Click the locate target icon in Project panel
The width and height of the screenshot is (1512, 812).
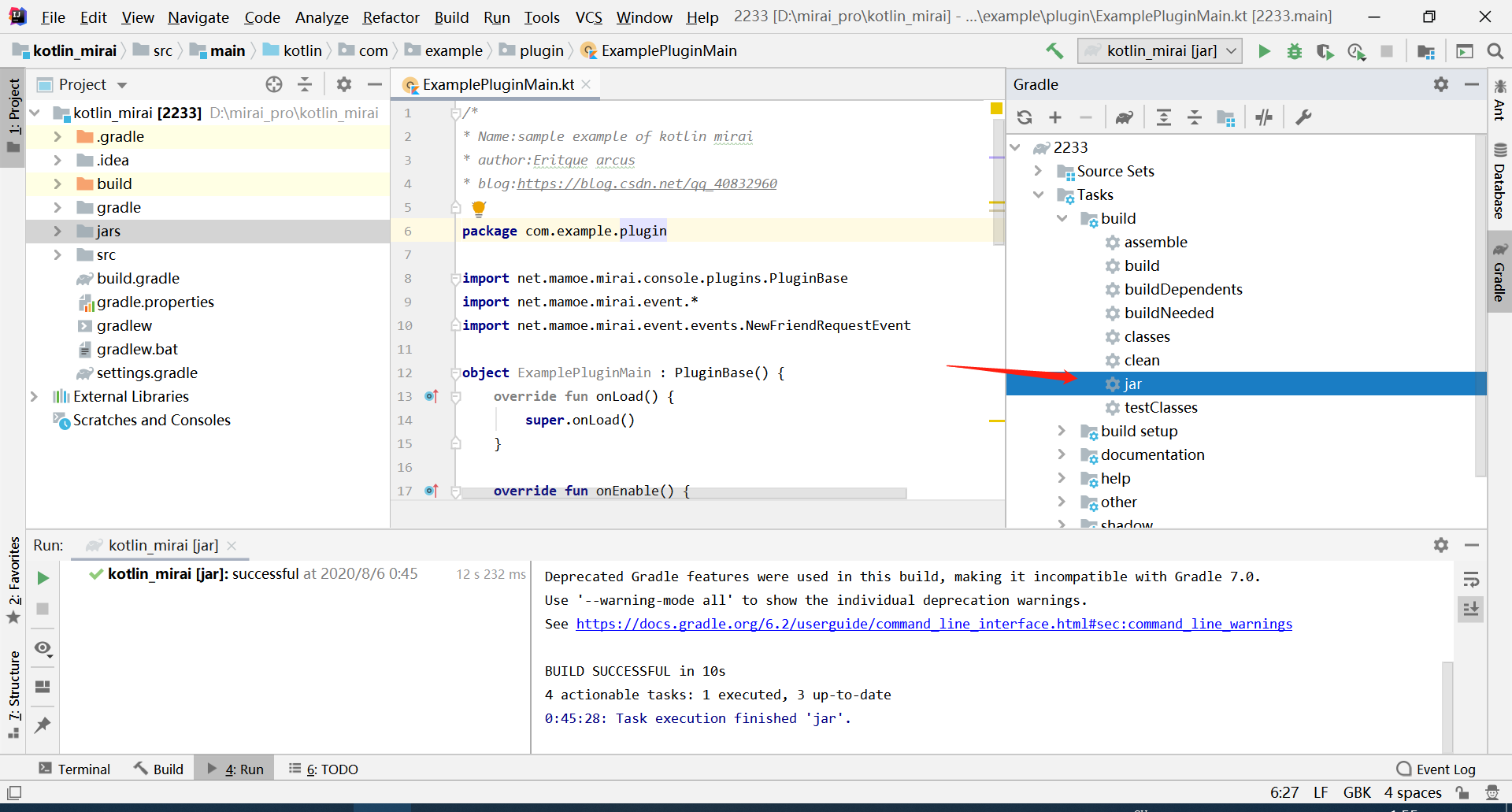click(x=274, y=84)
